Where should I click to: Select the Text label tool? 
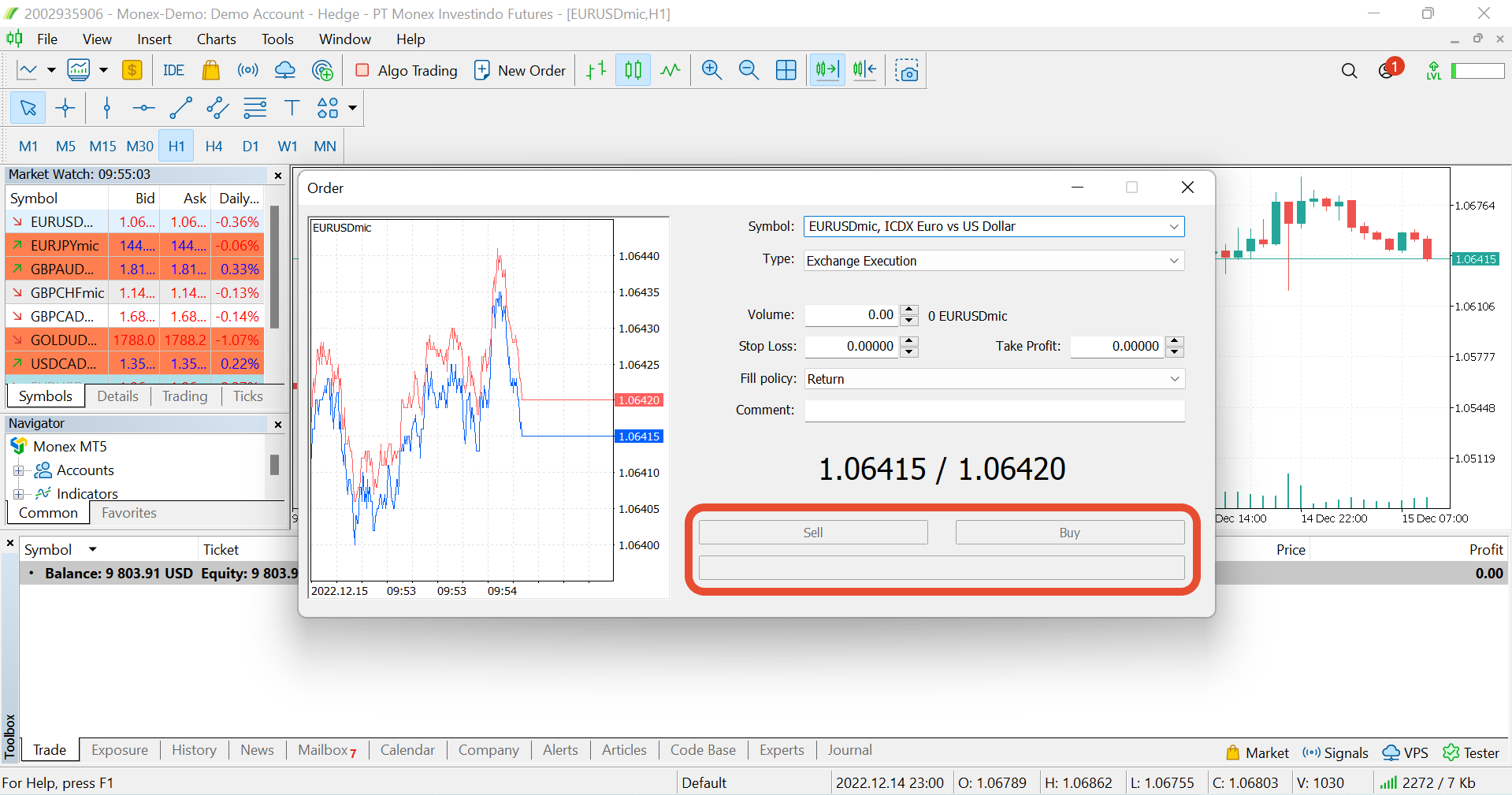(x=292, y=108)
